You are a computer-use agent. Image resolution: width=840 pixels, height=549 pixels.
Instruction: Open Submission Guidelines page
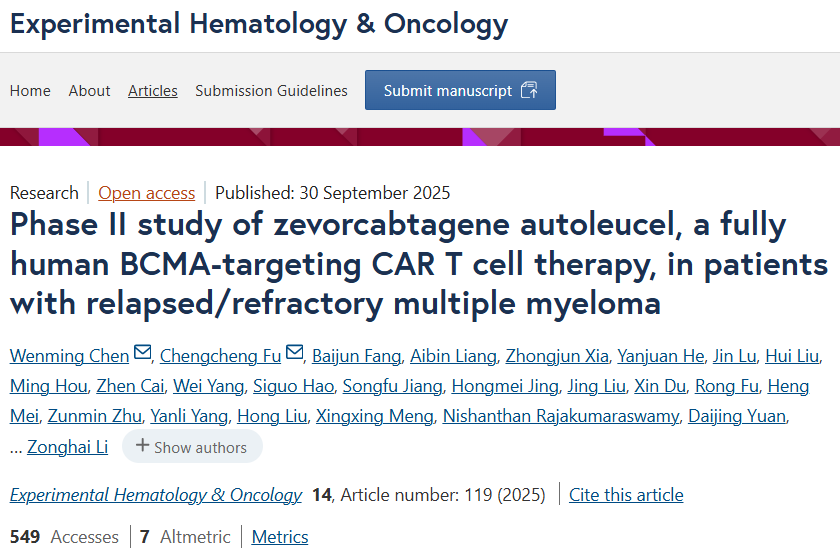271,90
